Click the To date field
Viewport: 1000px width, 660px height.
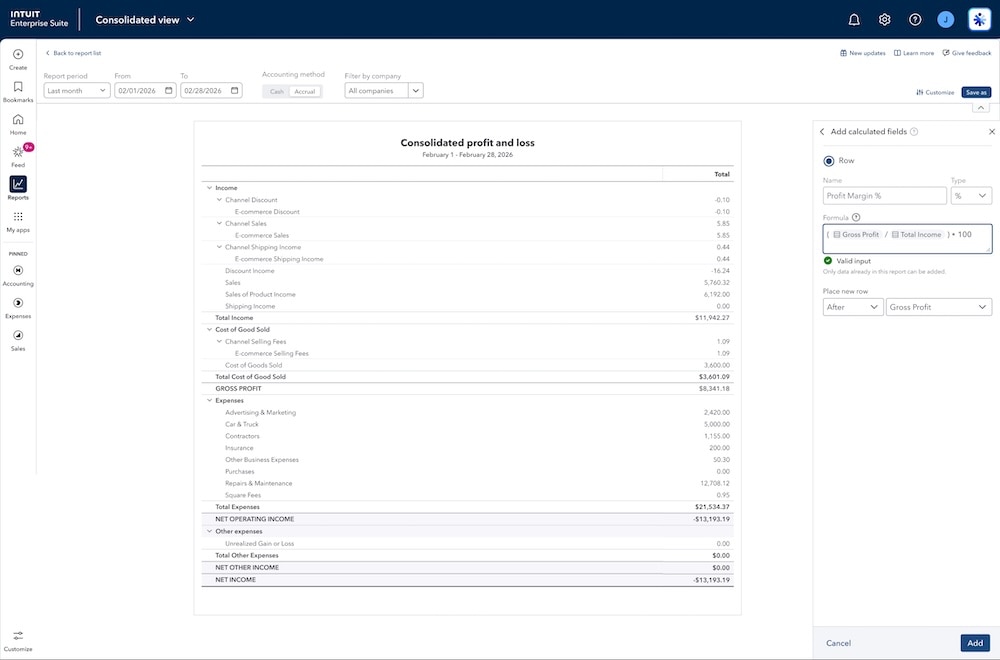point(211,91)
